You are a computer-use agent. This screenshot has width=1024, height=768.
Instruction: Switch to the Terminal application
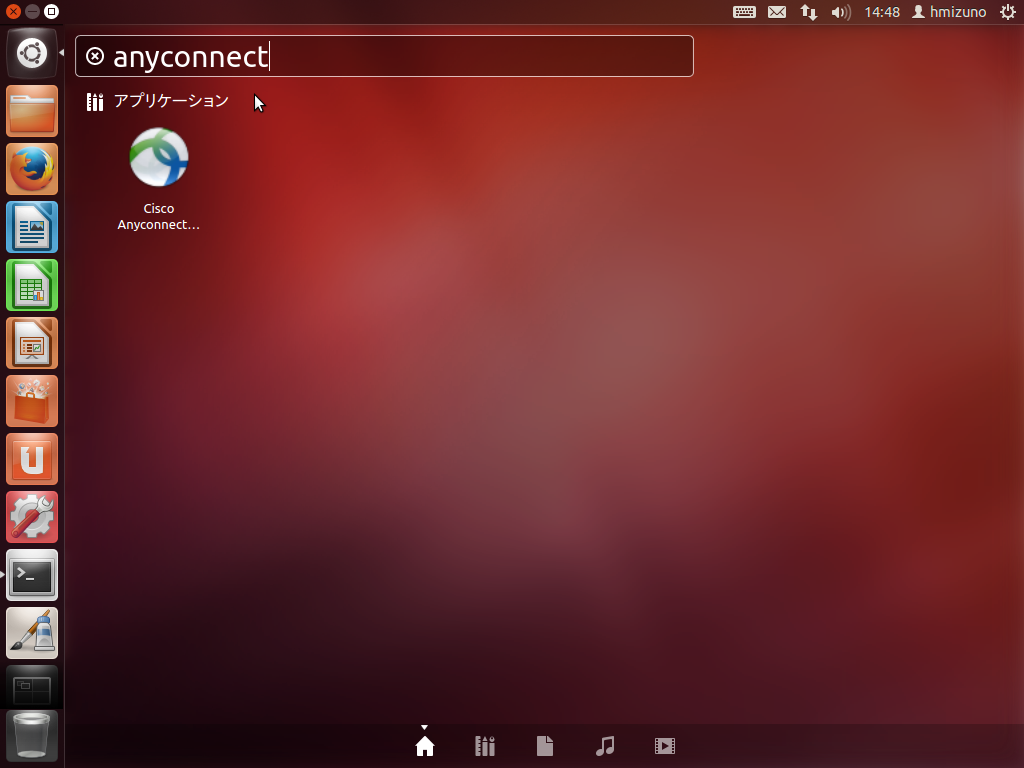32,575
